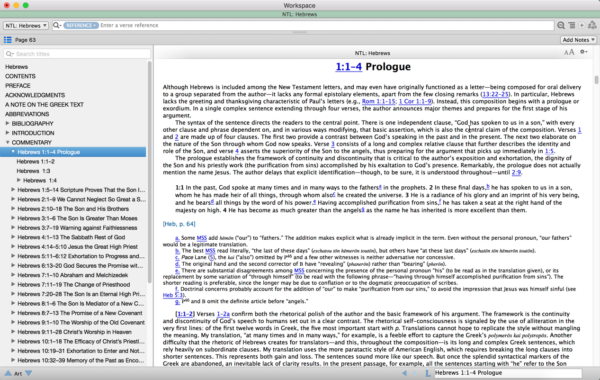Click the pane divider handle below search bar
600x380 pixels.
pos(300,32)
